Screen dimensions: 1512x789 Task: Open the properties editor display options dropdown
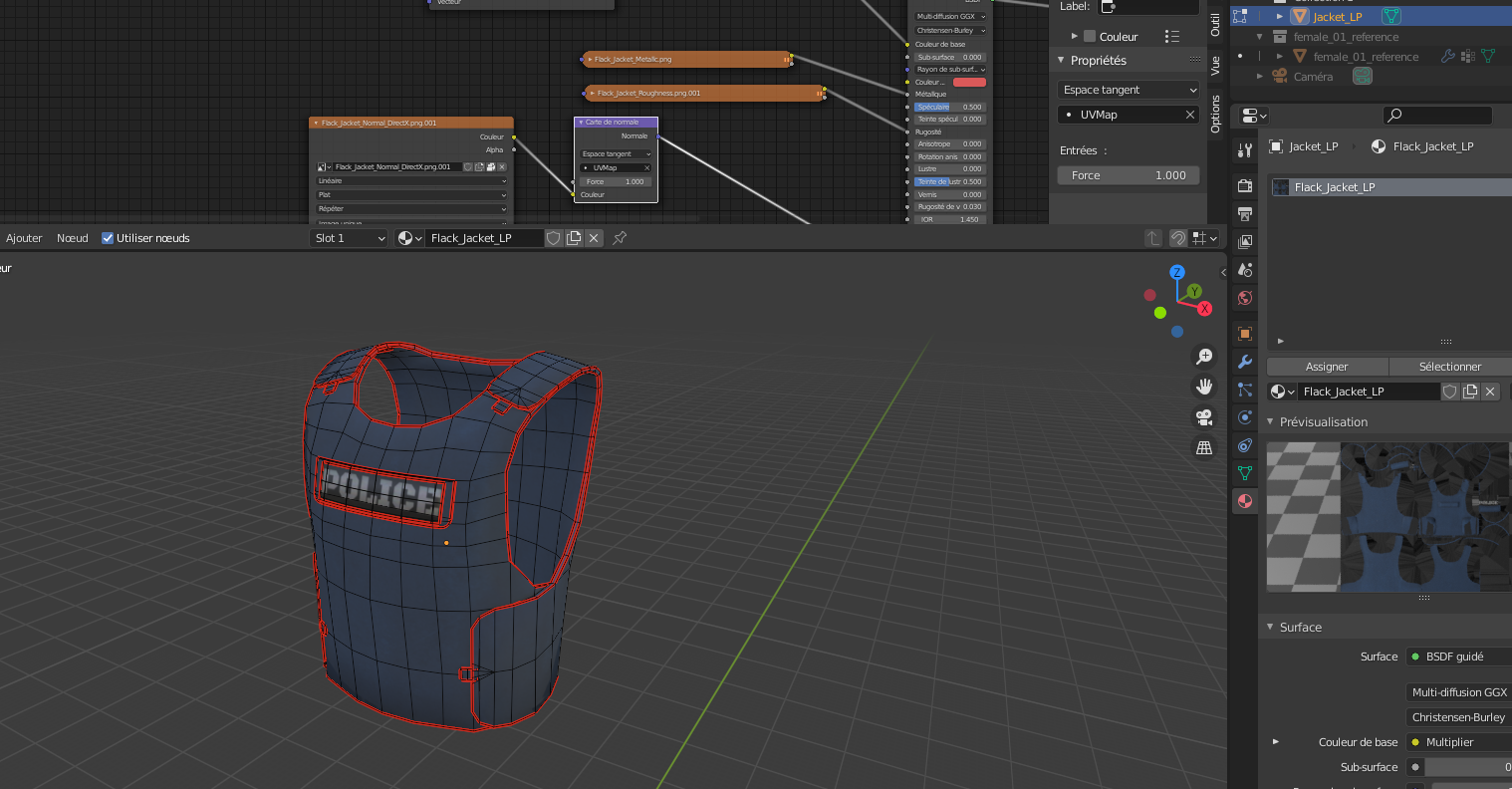pos(1254,116)
